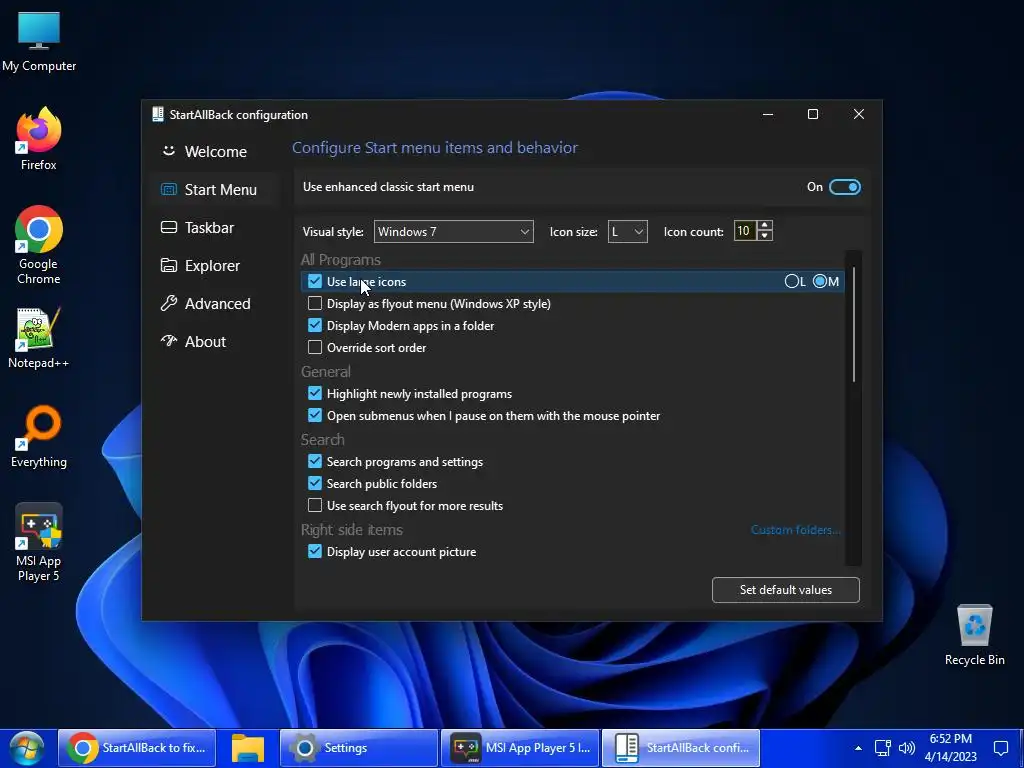The image size is (1024, 768).
Task: Click StartAllBack title bar app icon
Action: pyautogui.click(x=157, y=114)
